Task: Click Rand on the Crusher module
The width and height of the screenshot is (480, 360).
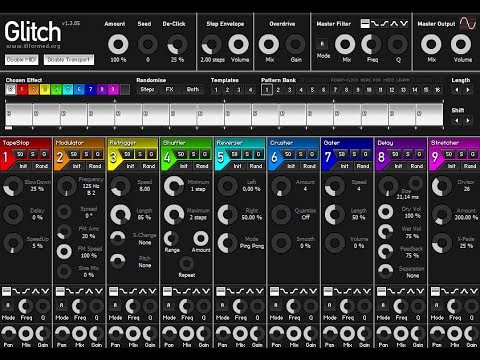Action: pos(309,166)
